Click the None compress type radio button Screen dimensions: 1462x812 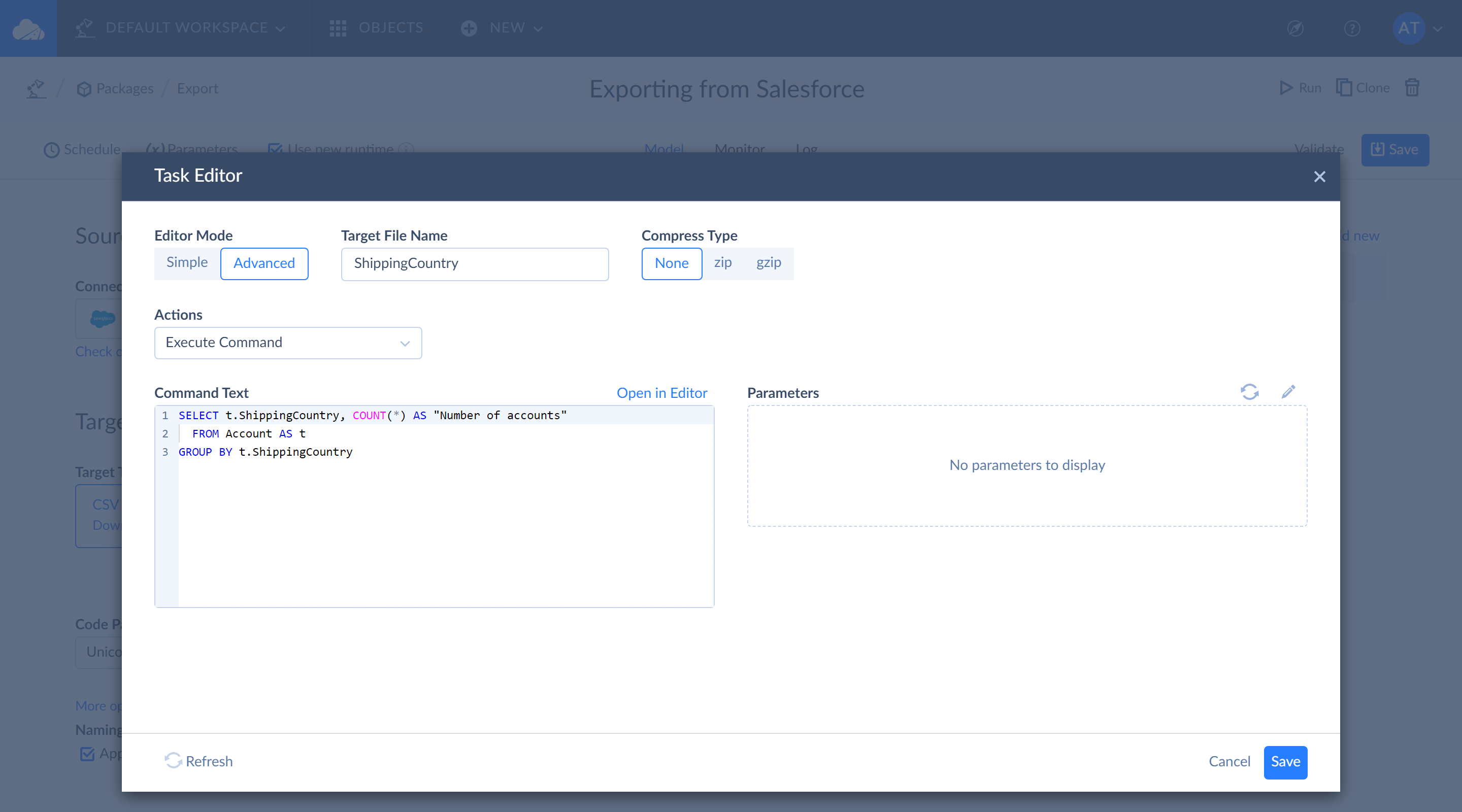[x=671, y=263]
